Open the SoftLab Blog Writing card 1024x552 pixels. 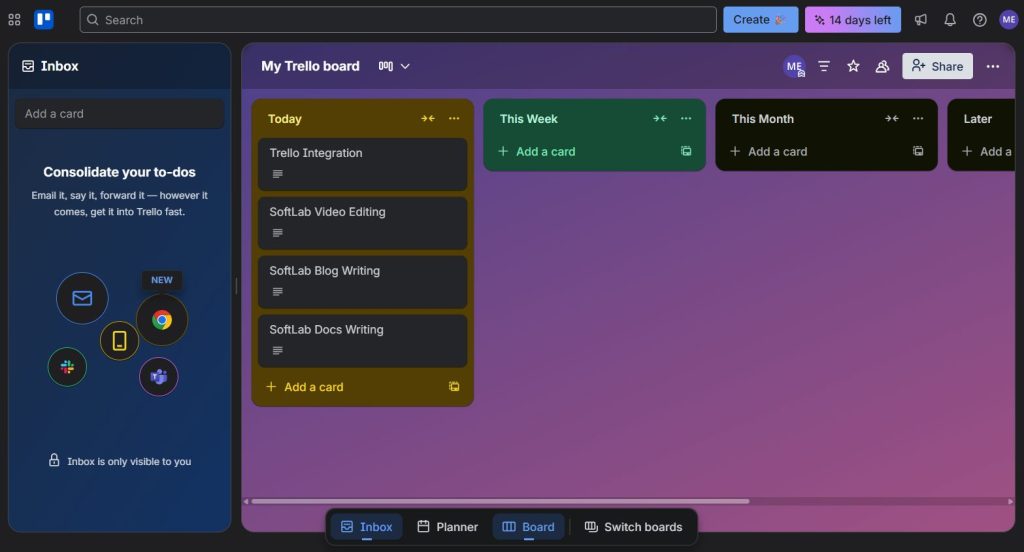pyautogui.click(x=362, y=282)
